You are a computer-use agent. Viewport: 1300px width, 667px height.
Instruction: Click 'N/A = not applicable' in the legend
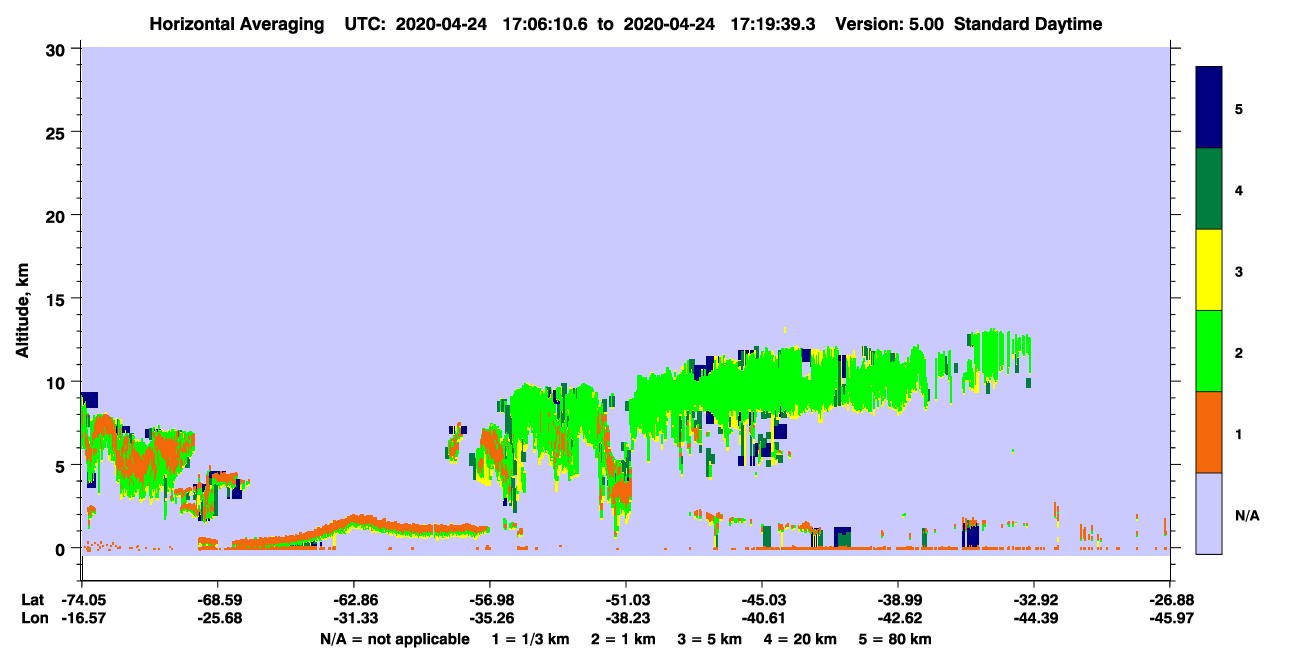pyautogui.click(x=394, y=639)
